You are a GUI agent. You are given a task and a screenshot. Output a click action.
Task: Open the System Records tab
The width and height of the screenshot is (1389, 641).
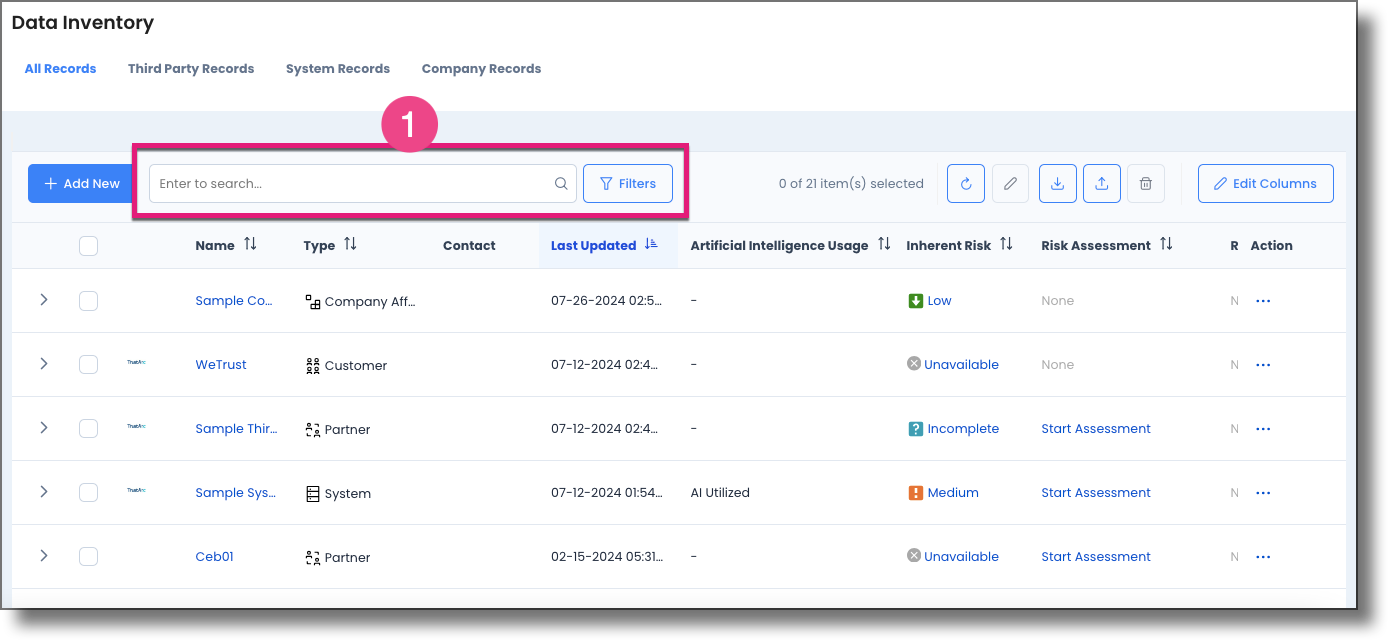[x=337, y=68]
